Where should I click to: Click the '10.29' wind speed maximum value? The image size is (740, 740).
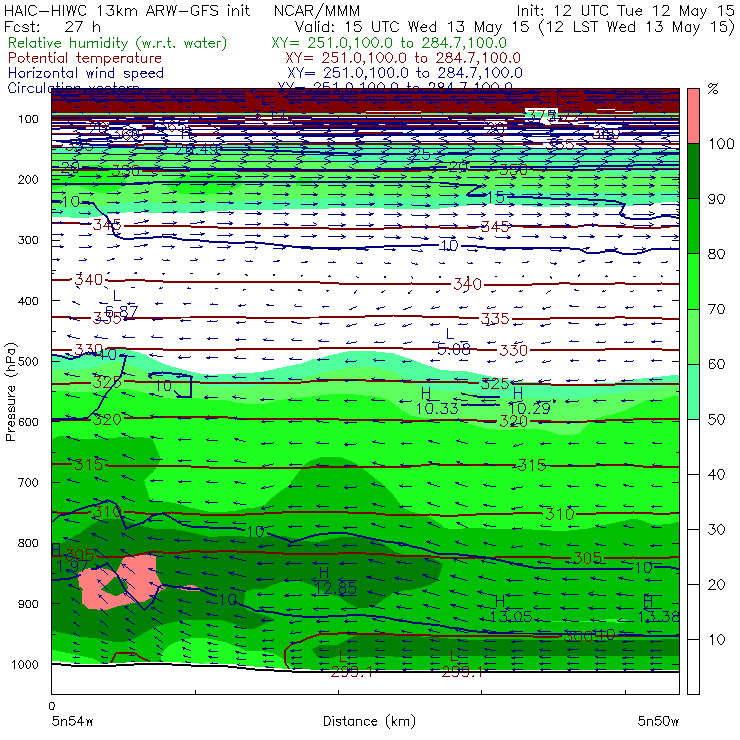pyautogui.click(x=529, y=408)
